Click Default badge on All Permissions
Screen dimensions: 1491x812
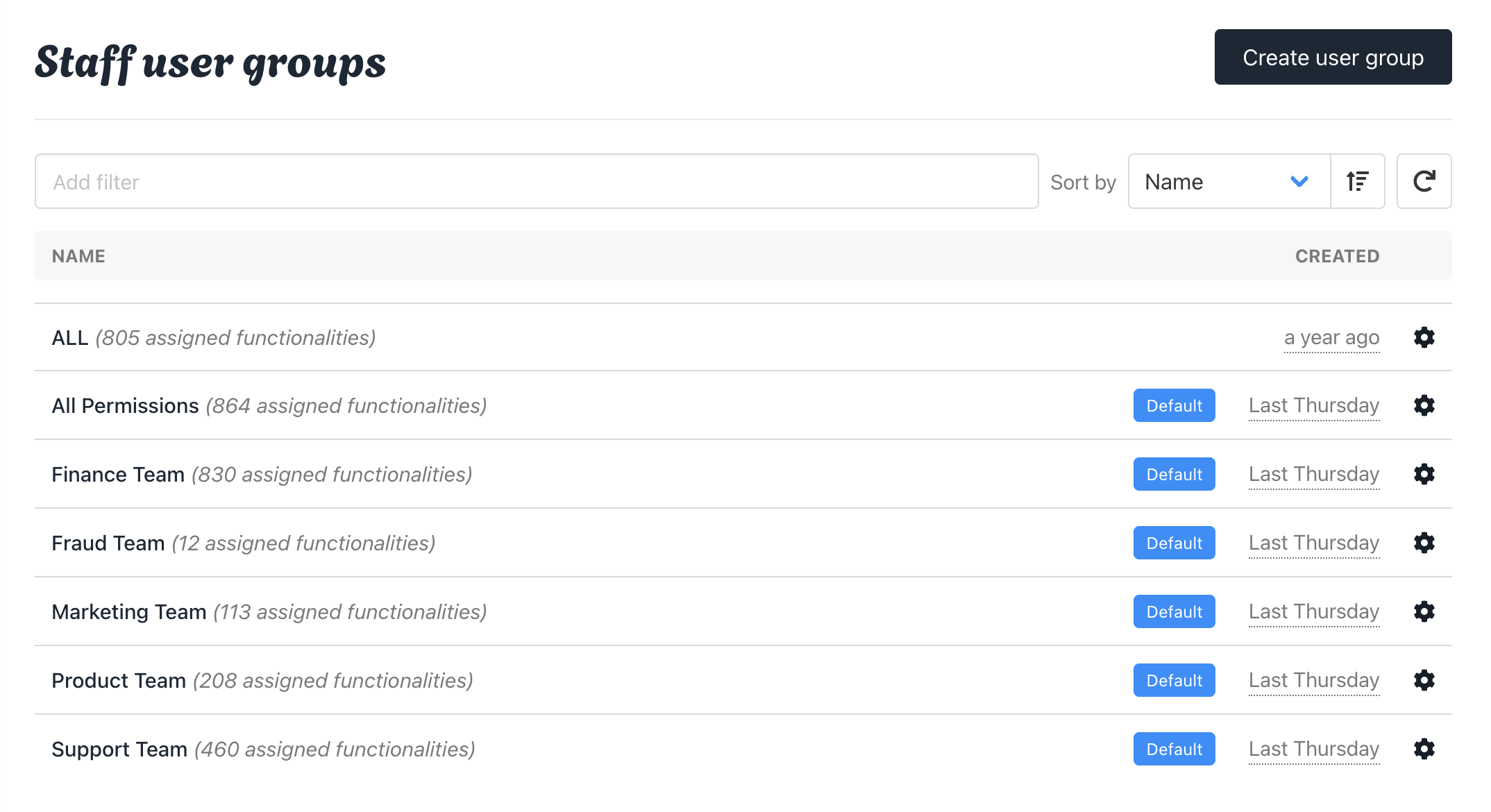pyautogui.click(x=1174, y=405)
